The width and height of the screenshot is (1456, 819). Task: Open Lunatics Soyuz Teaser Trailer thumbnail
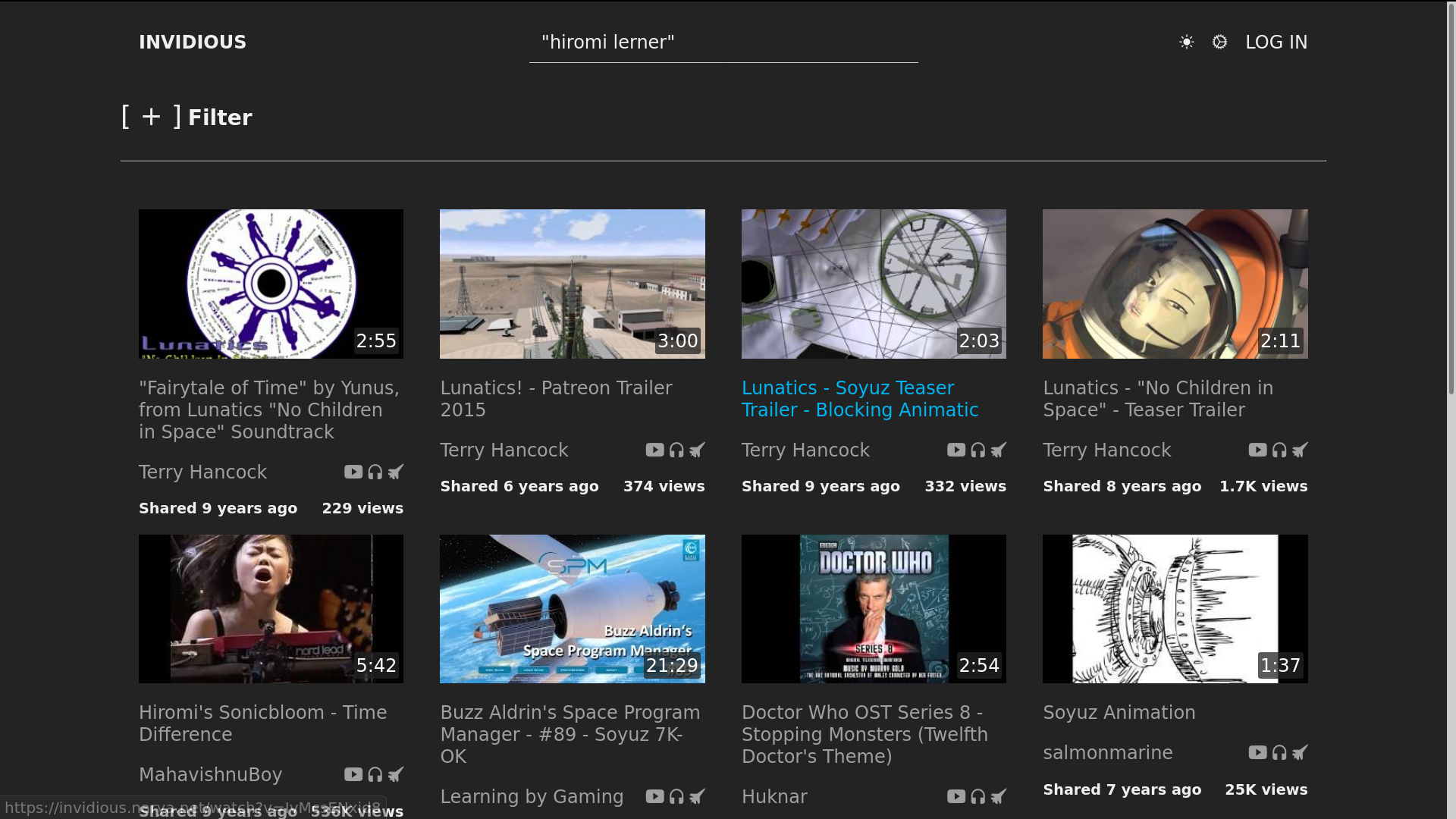click(x=874, y=284)
